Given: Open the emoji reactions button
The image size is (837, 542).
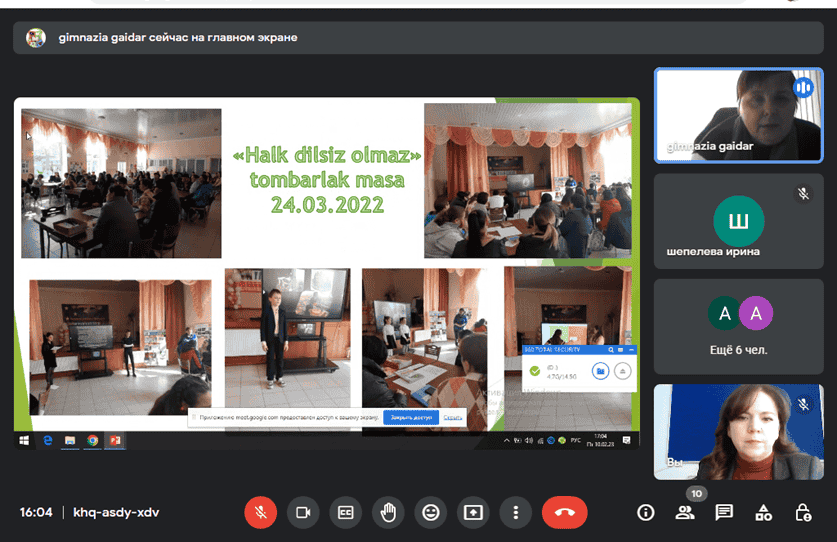Looking at the screenshot, I should click(431, 512).
